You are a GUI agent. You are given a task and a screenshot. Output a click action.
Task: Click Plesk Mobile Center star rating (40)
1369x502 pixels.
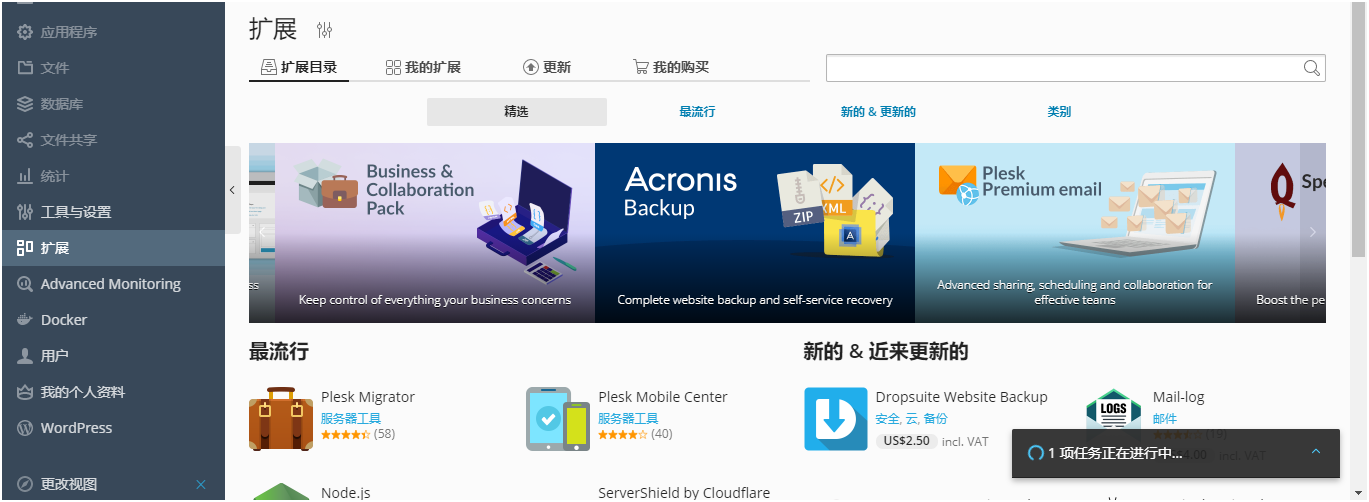coord(622,434)
